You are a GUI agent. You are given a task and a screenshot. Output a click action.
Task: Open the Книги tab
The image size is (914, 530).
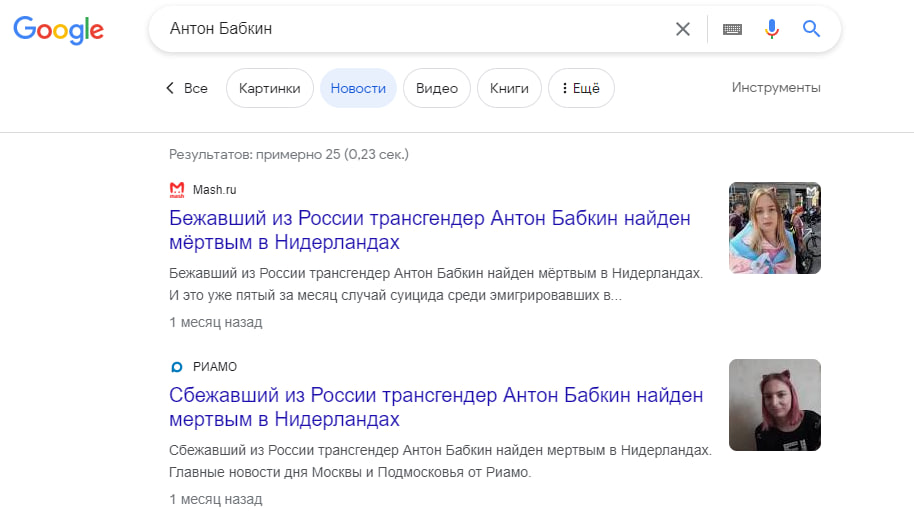[509, 88]
